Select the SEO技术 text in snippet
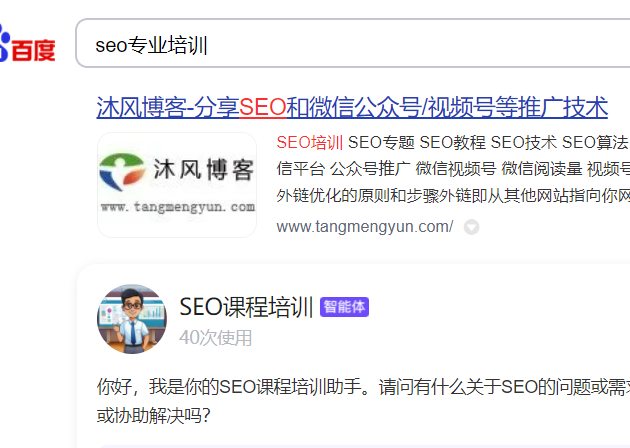The height and width of the screenshot is (448, 630). pyautogui.click(x=524, y=143)
